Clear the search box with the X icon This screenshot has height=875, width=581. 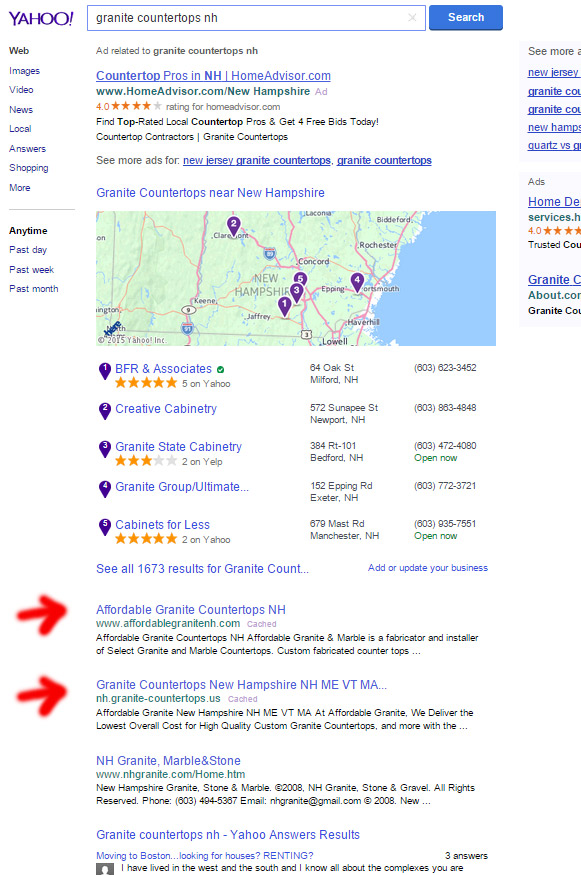click(412, 18)
